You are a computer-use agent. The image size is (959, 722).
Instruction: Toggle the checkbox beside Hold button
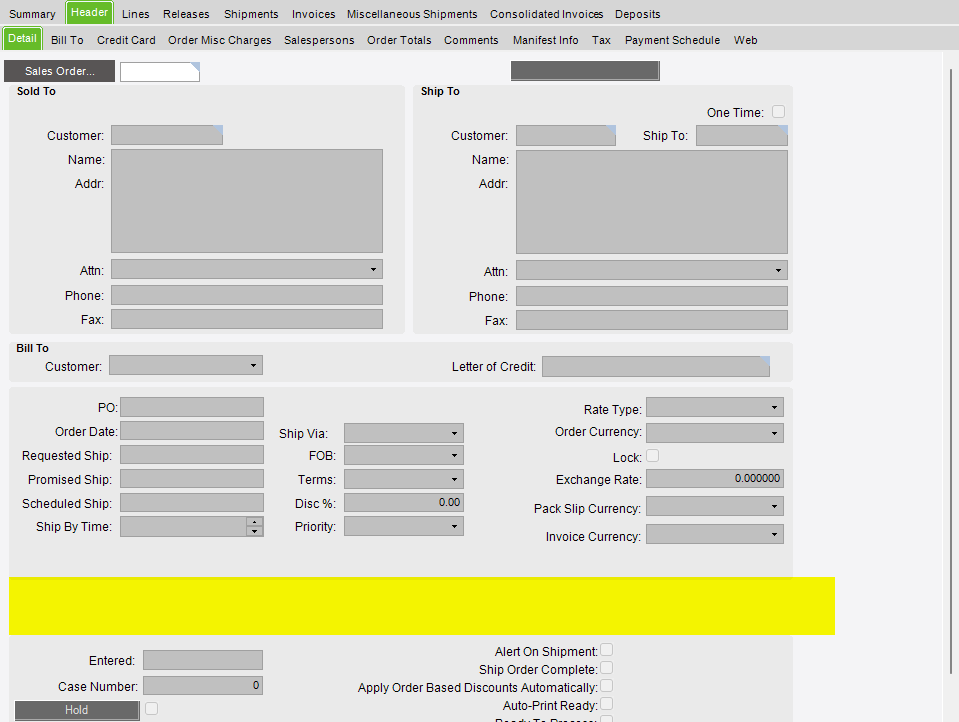pos(151,709)
